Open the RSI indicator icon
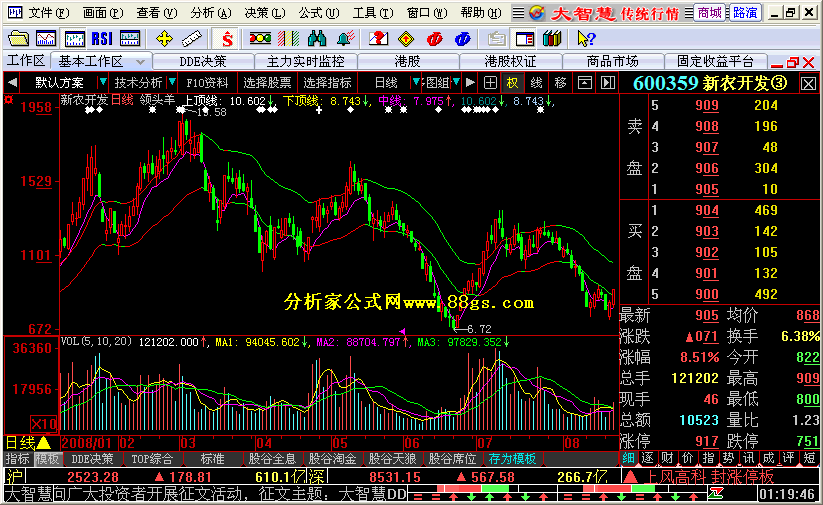 102,38
